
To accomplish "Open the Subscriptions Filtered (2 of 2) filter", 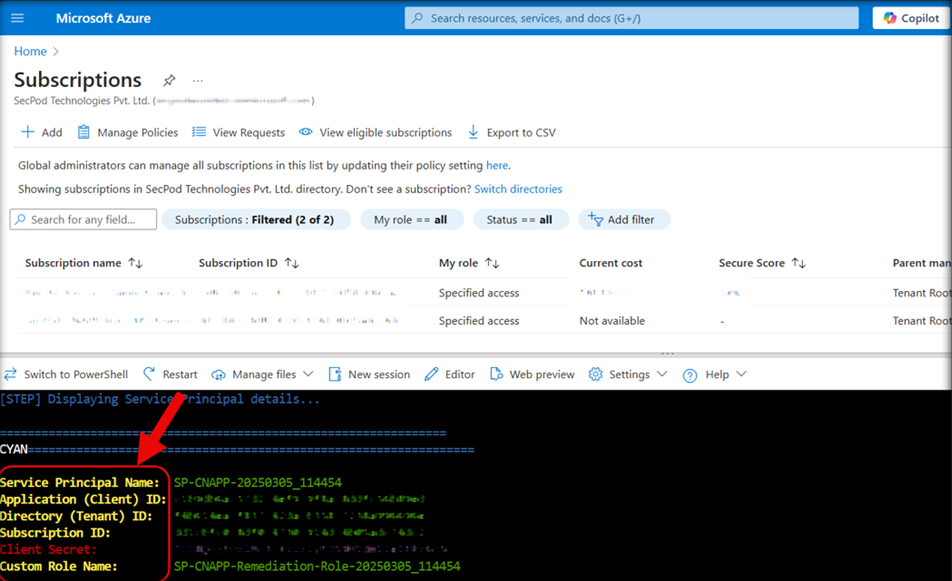I will click(255, 219).
